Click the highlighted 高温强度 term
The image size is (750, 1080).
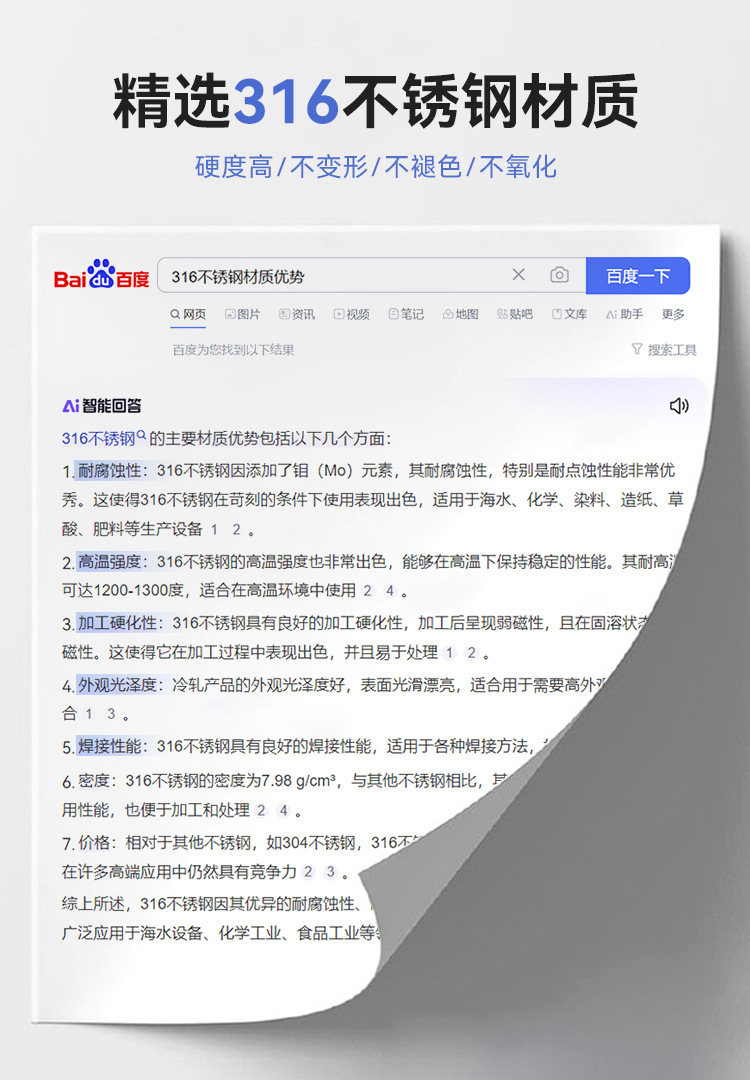(109, 562)
